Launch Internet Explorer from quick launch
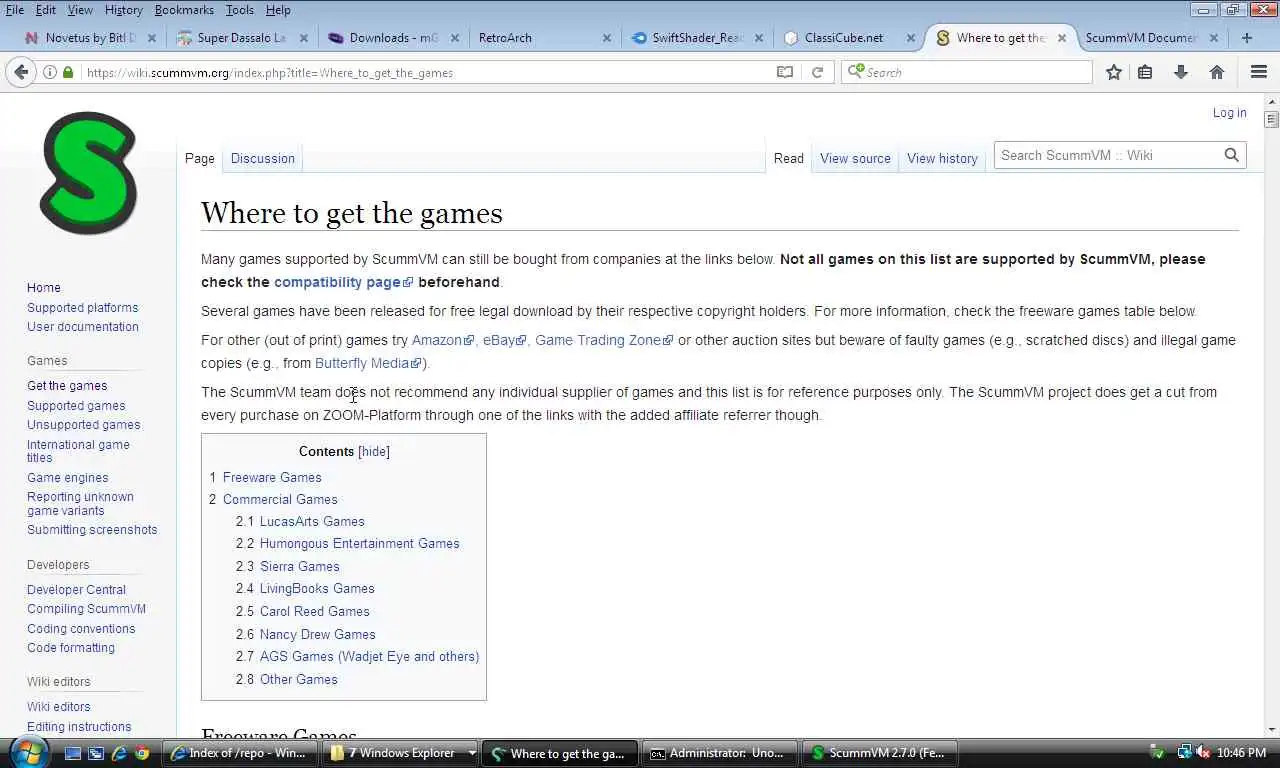 coord(119,753)
